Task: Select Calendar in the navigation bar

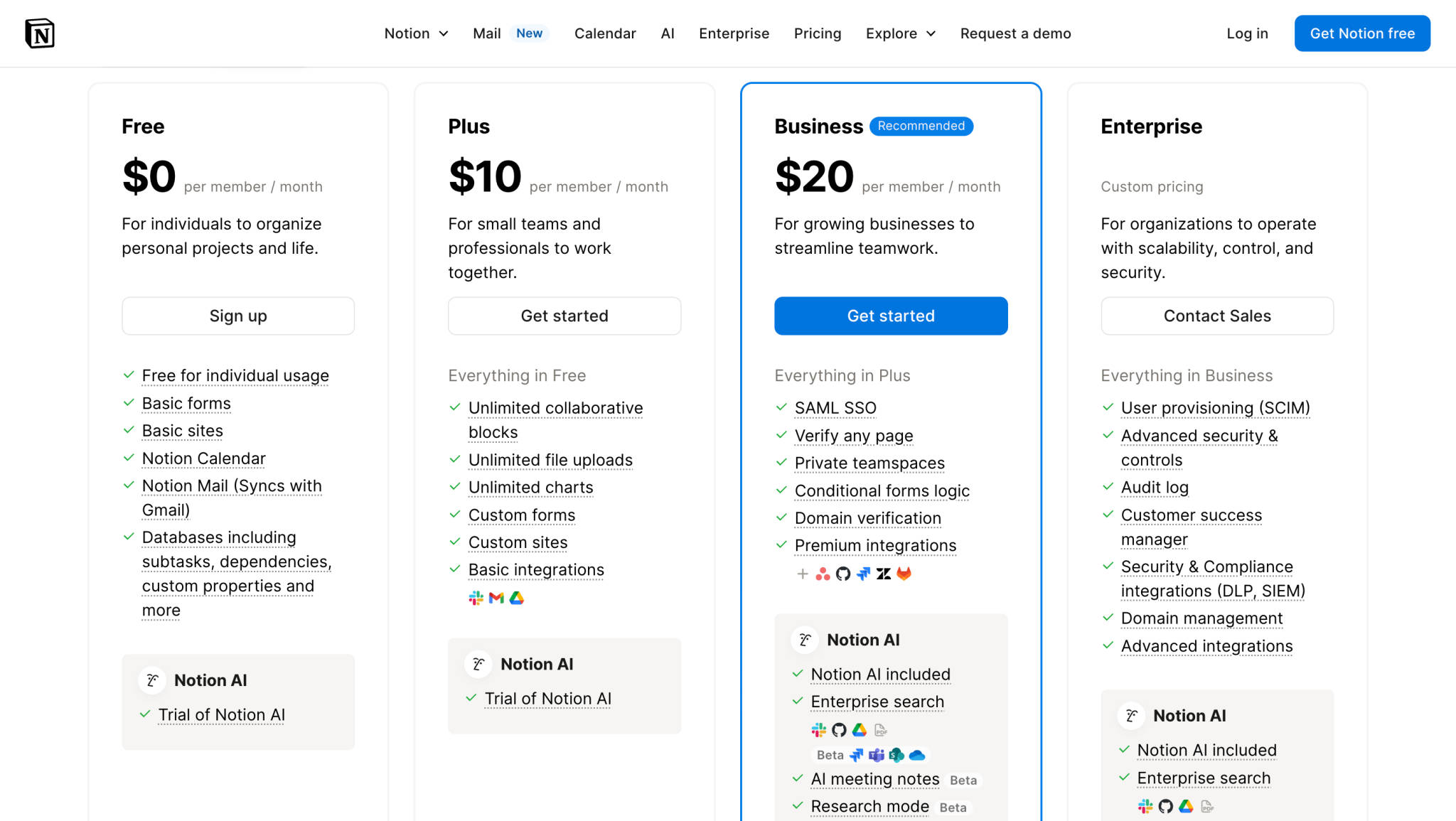Action: [605, 33]
